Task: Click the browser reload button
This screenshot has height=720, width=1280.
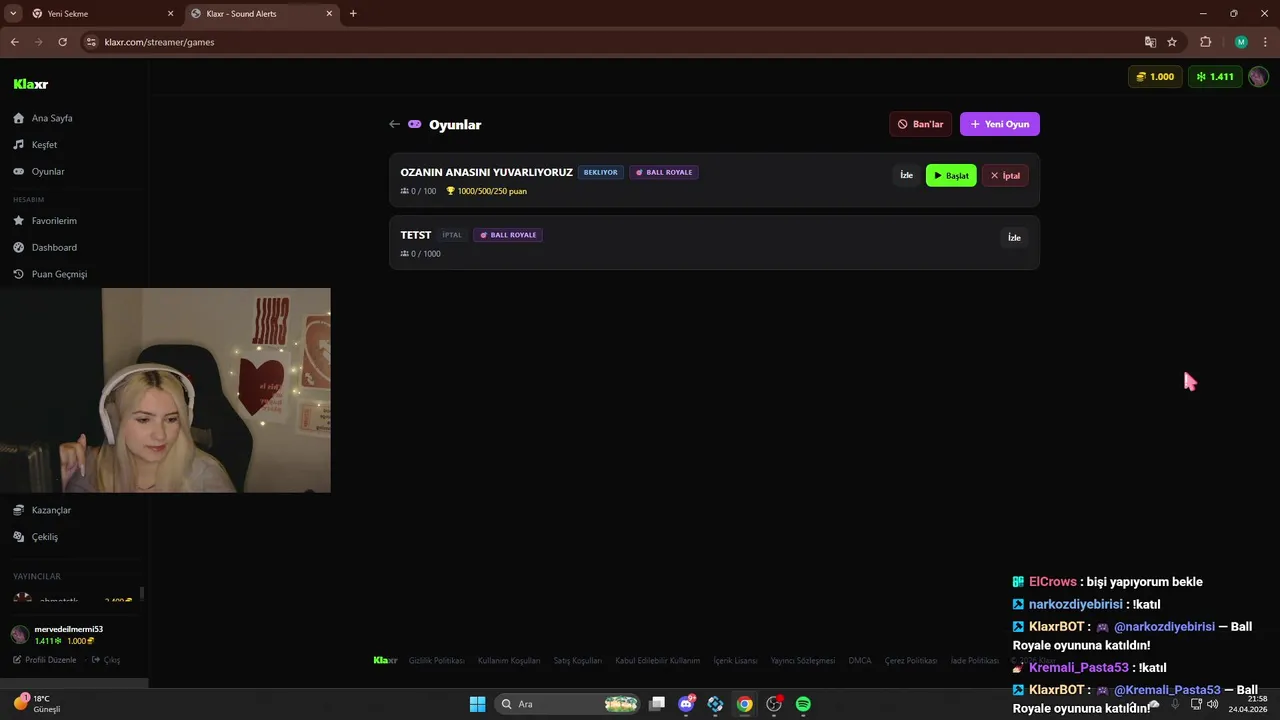Action: (62, 42)
